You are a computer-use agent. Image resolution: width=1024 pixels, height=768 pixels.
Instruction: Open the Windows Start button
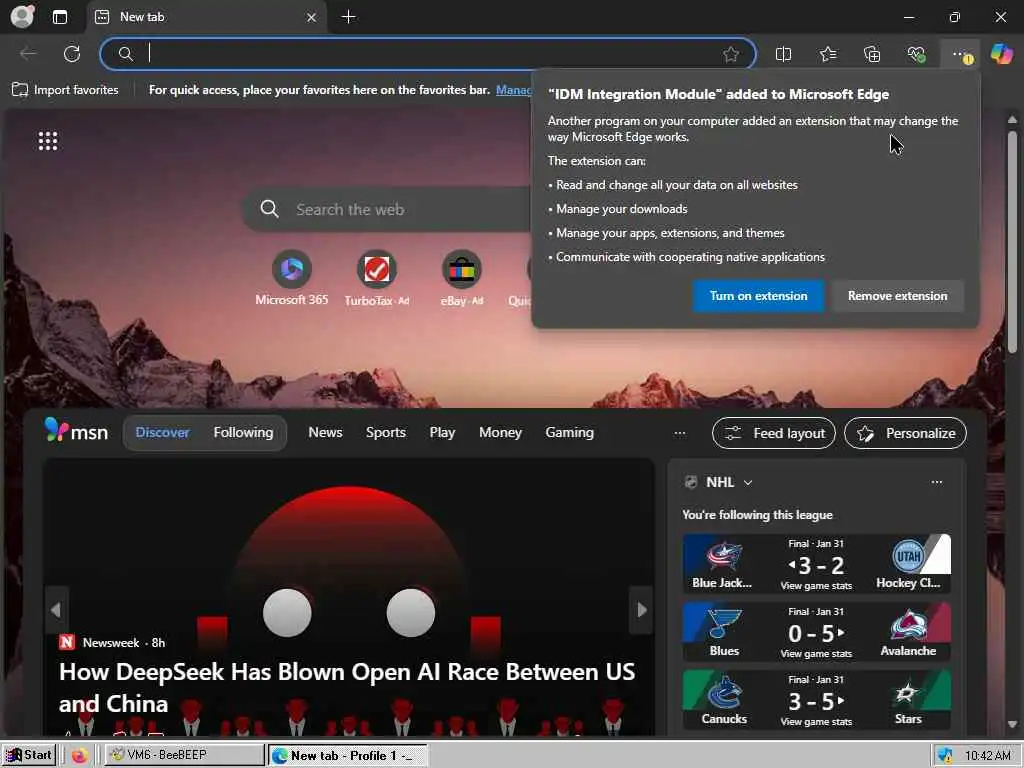pyautogui.click(x=27, y=755)
